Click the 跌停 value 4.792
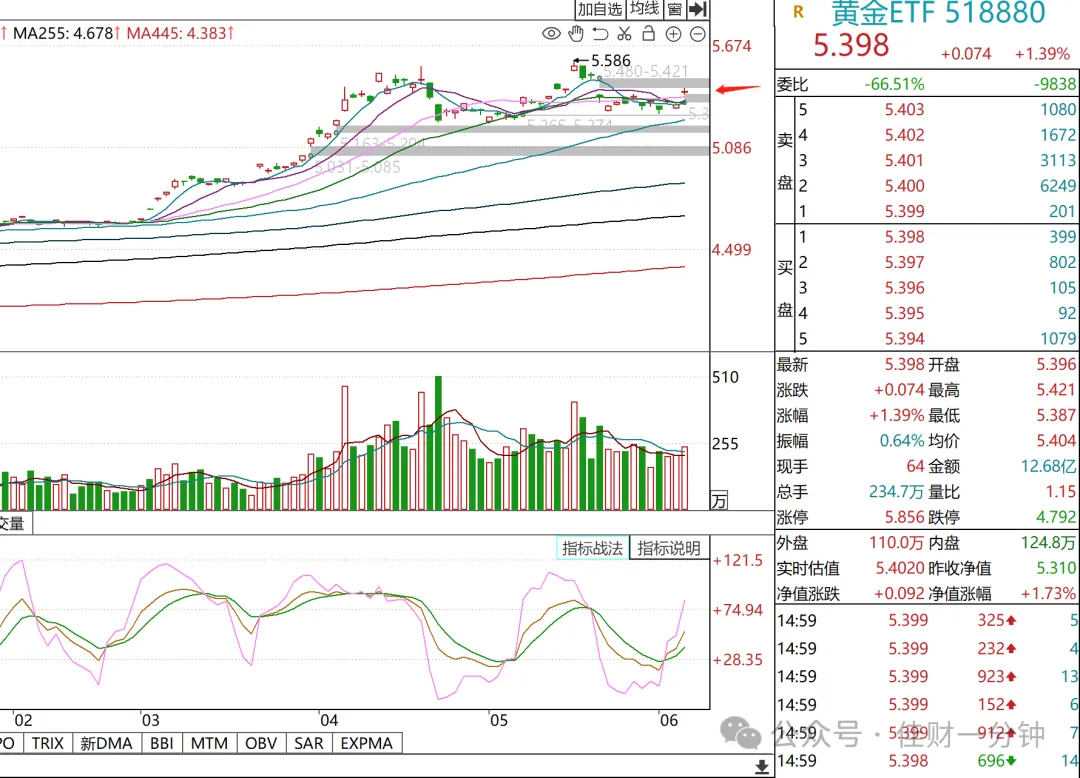Viewport: 1080px width, 778px height. coord(1056,517)
